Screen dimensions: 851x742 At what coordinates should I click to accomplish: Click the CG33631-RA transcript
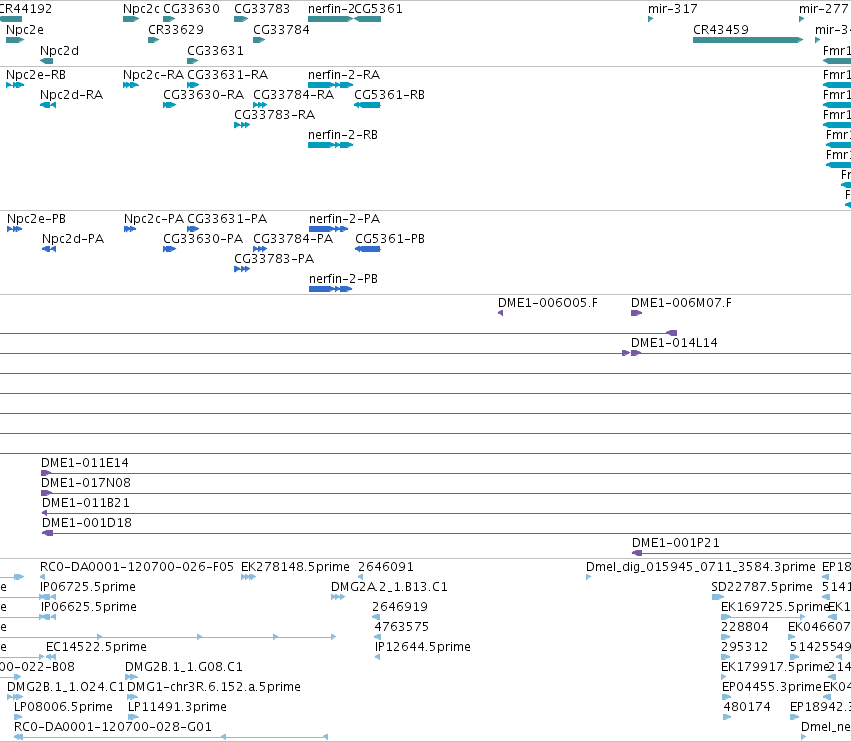pyautogui.click(x=193, y=85)
